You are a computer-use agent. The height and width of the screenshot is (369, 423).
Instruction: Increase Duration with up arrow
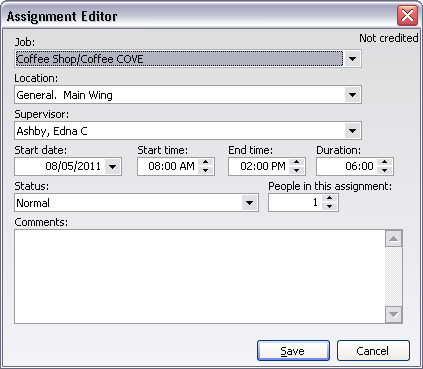385,162
